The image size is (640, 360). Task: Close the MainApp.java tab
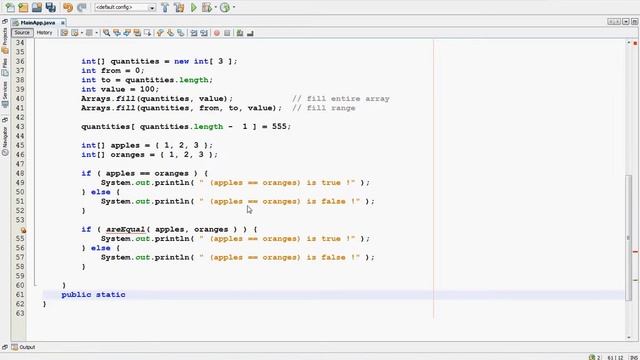(x=63, y=23)
